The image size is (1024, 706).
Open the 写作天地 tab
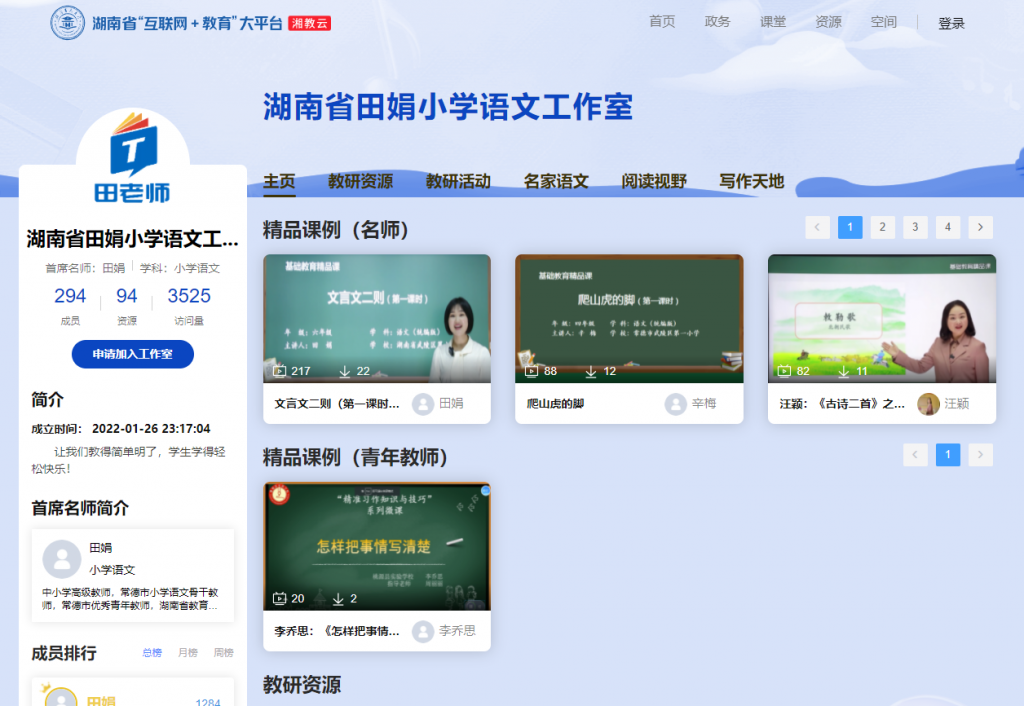pyautogui.click(x=751, y=181)
